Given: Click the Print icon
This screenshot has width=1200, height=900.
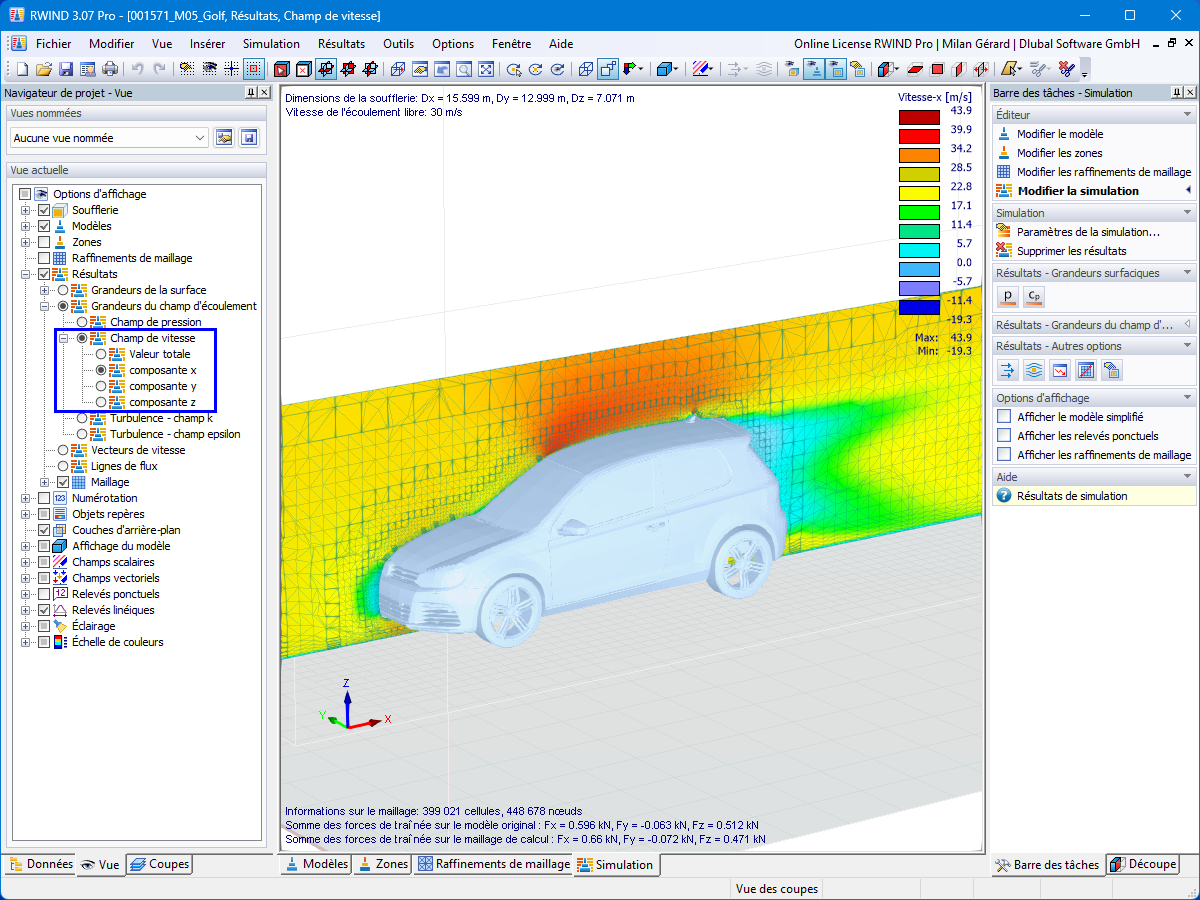Looking at the screenshot, I should click(x=110, y=69).
